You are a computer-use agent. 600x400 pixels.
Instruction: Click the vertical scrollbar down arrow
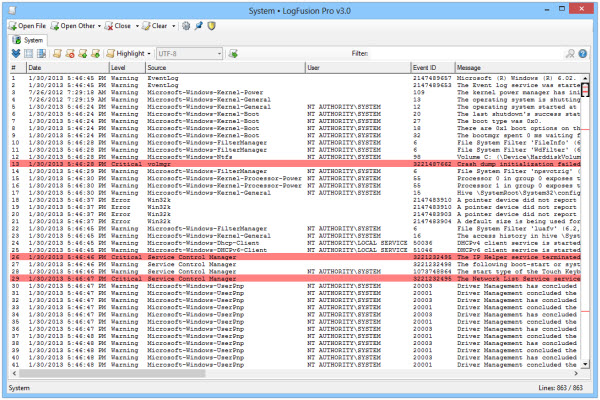(585, 365)
